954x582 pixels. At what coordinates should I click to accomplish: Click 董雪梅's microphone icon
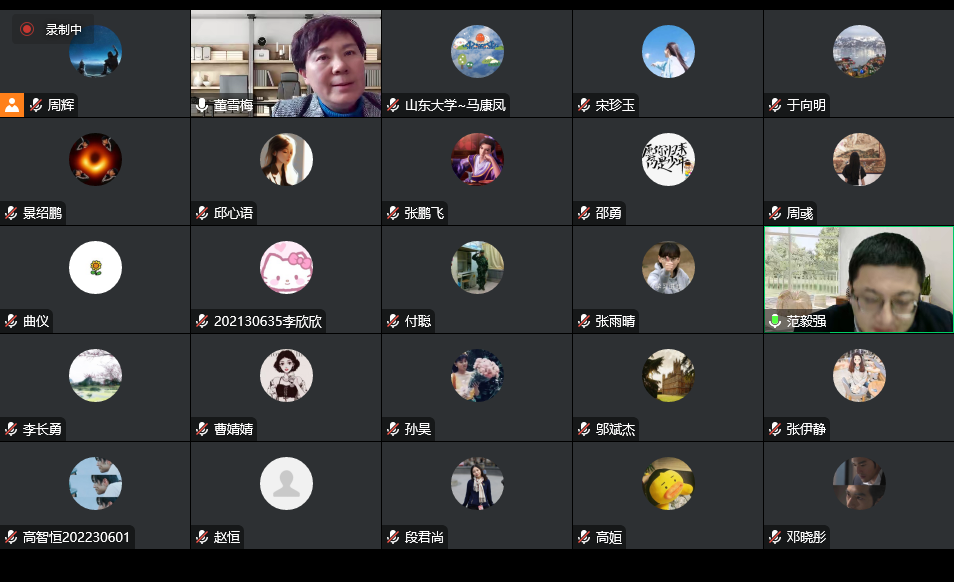[x=202, y=105]
